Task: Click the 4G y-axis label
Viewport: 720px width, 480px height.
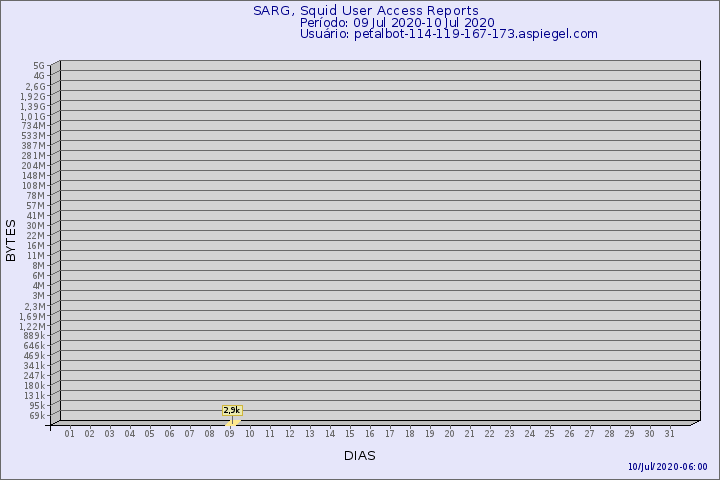Action: [x=39, y=76]
